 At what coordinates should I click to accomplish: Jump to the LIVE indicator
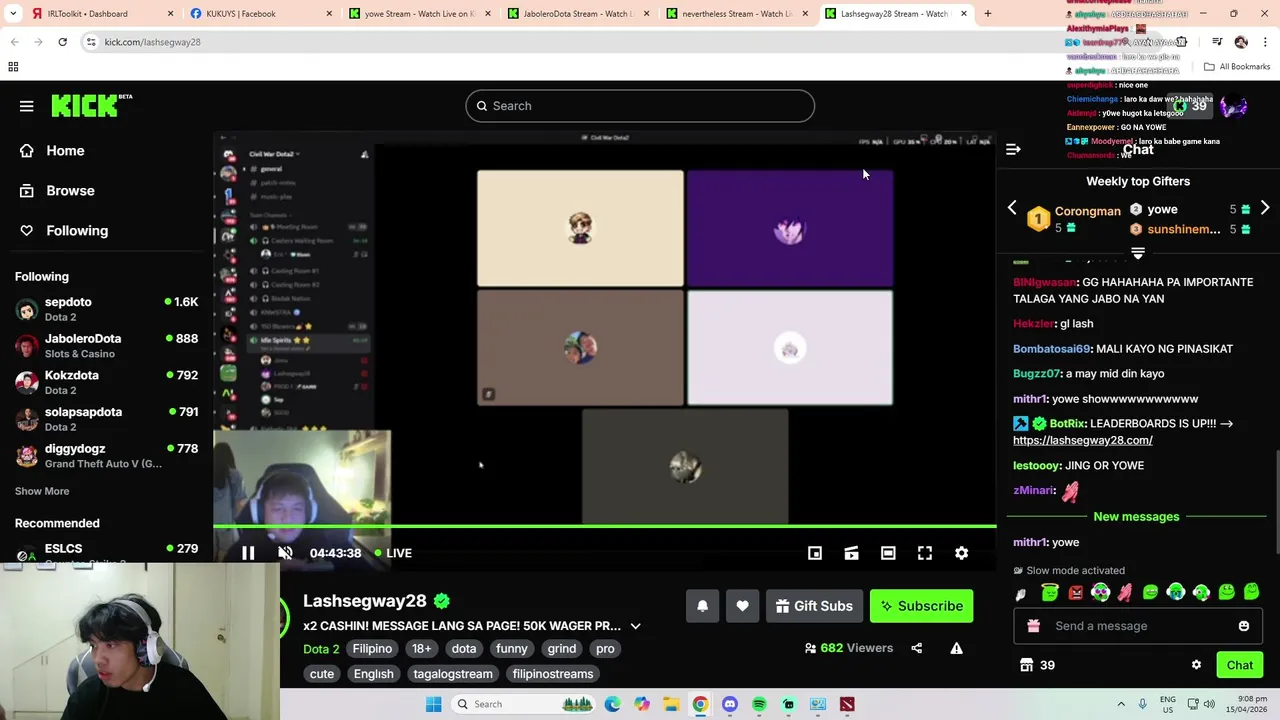(x=393, y=553)
